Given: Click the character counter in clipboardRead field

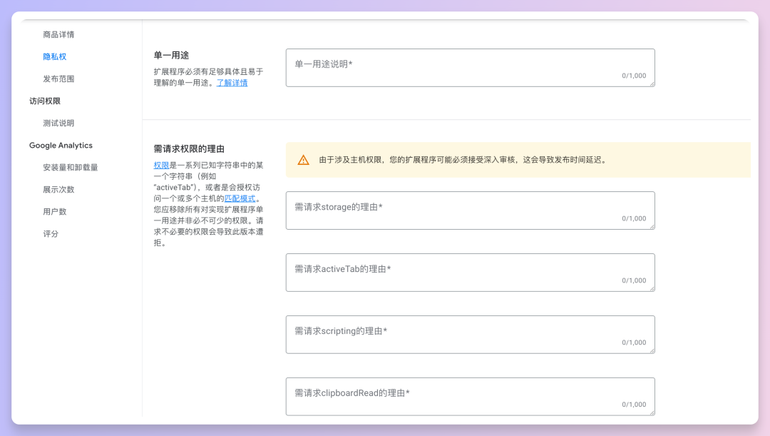Looking at the screenshot, I should (634, 404).
